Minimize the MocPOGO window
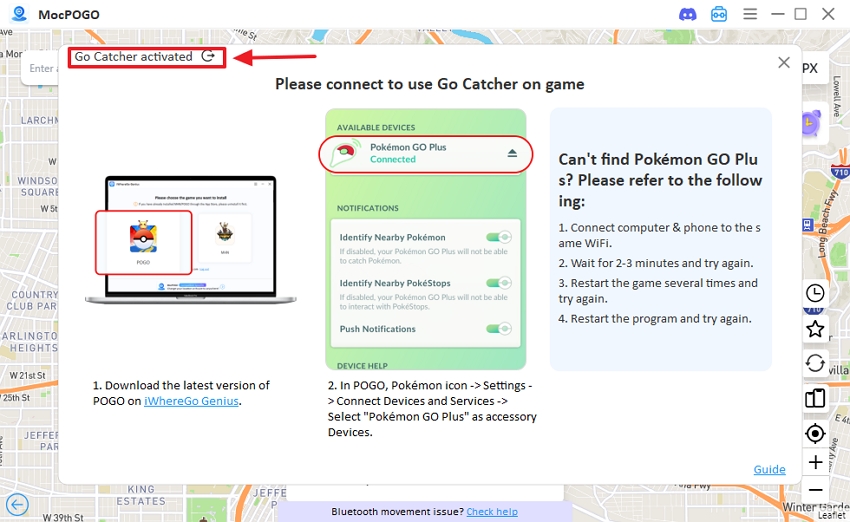 click(x=778, y=14)
